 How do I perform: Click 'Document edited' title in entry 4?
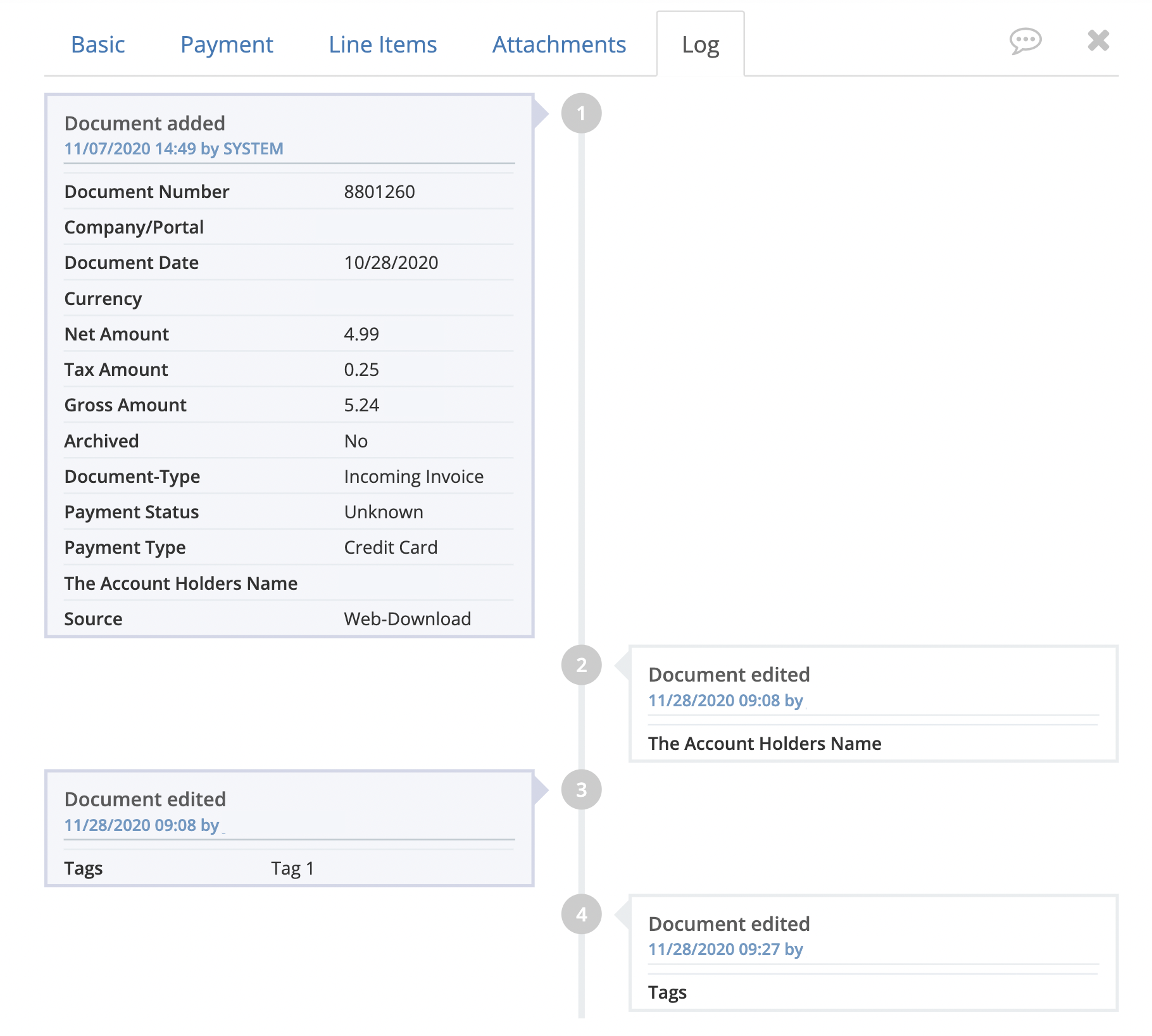tap(729, 924)
